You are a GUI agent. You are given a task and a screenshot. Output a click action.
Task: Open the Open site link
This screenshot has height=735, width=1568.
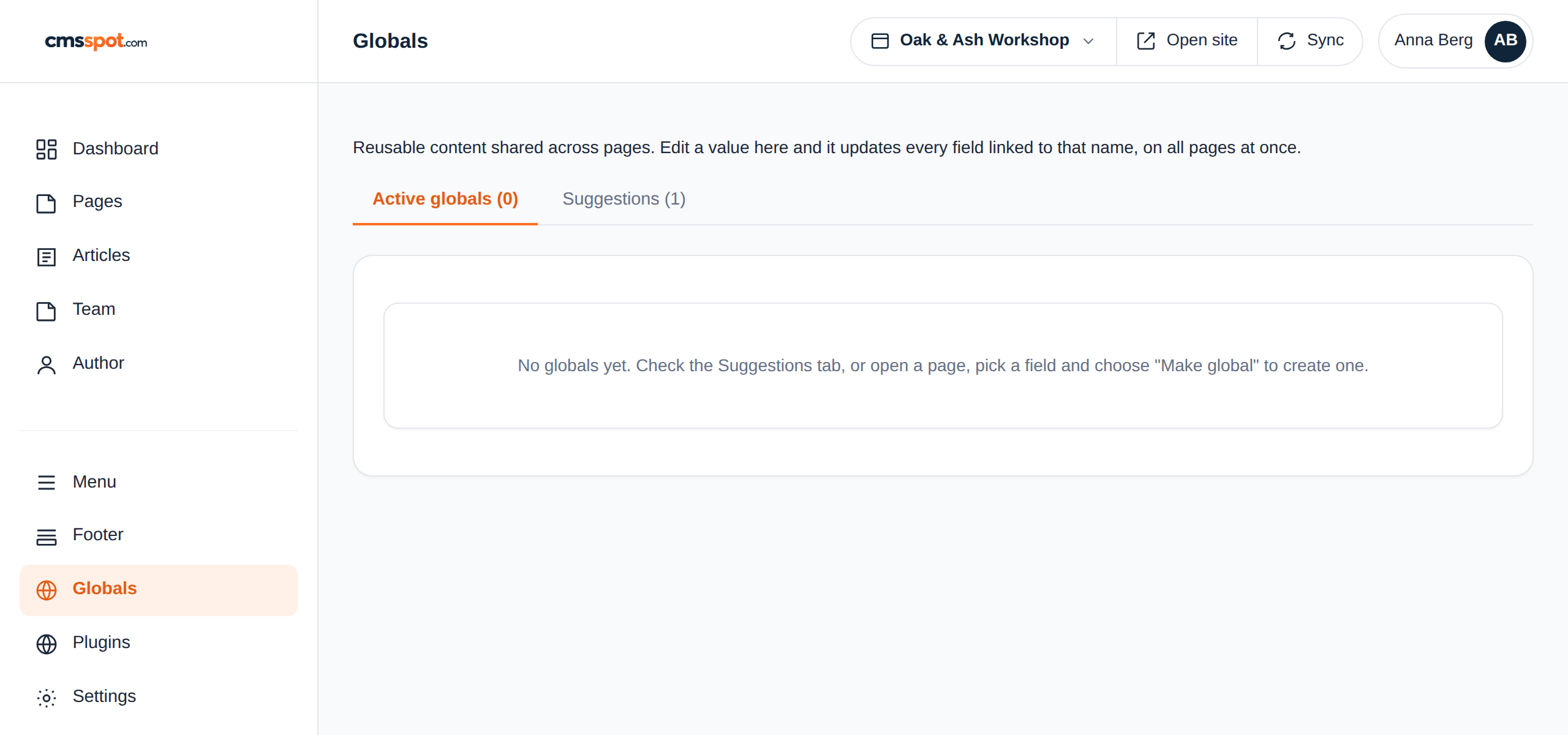coord(1187,41)
